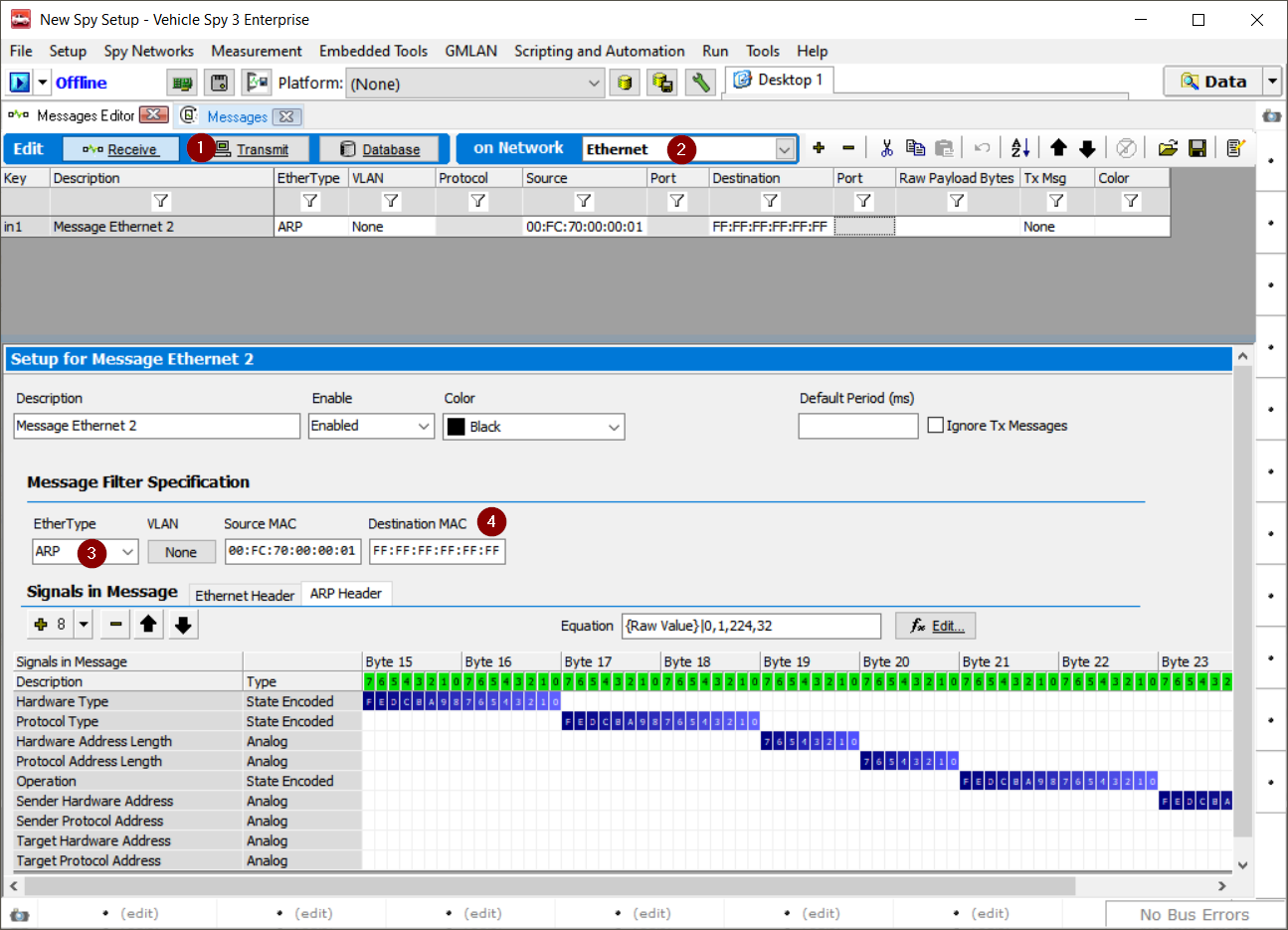The width and height of the screenshot is (1288, 930).
Task: Open dropdown arrow next to Go Online button
Action: pos(43,83)
